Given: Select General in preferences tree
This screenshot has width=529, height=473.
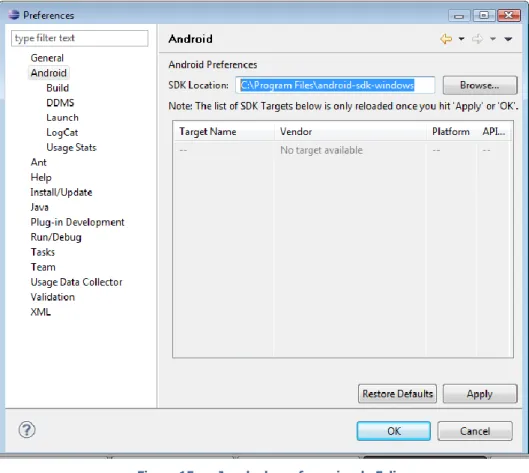Looking at the screenshot, I should click(x=47, y=58).
